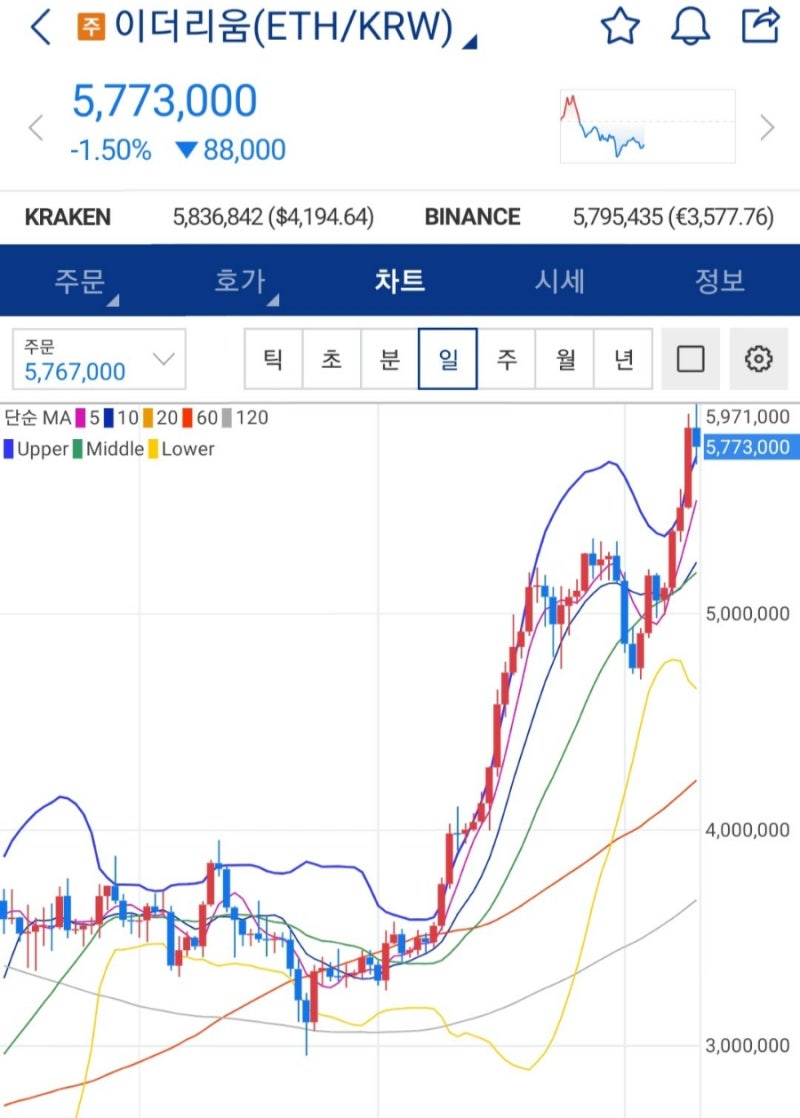Select 주 weekly chart interval
This screenshot has height=1118, width=800.
[506, 359]
